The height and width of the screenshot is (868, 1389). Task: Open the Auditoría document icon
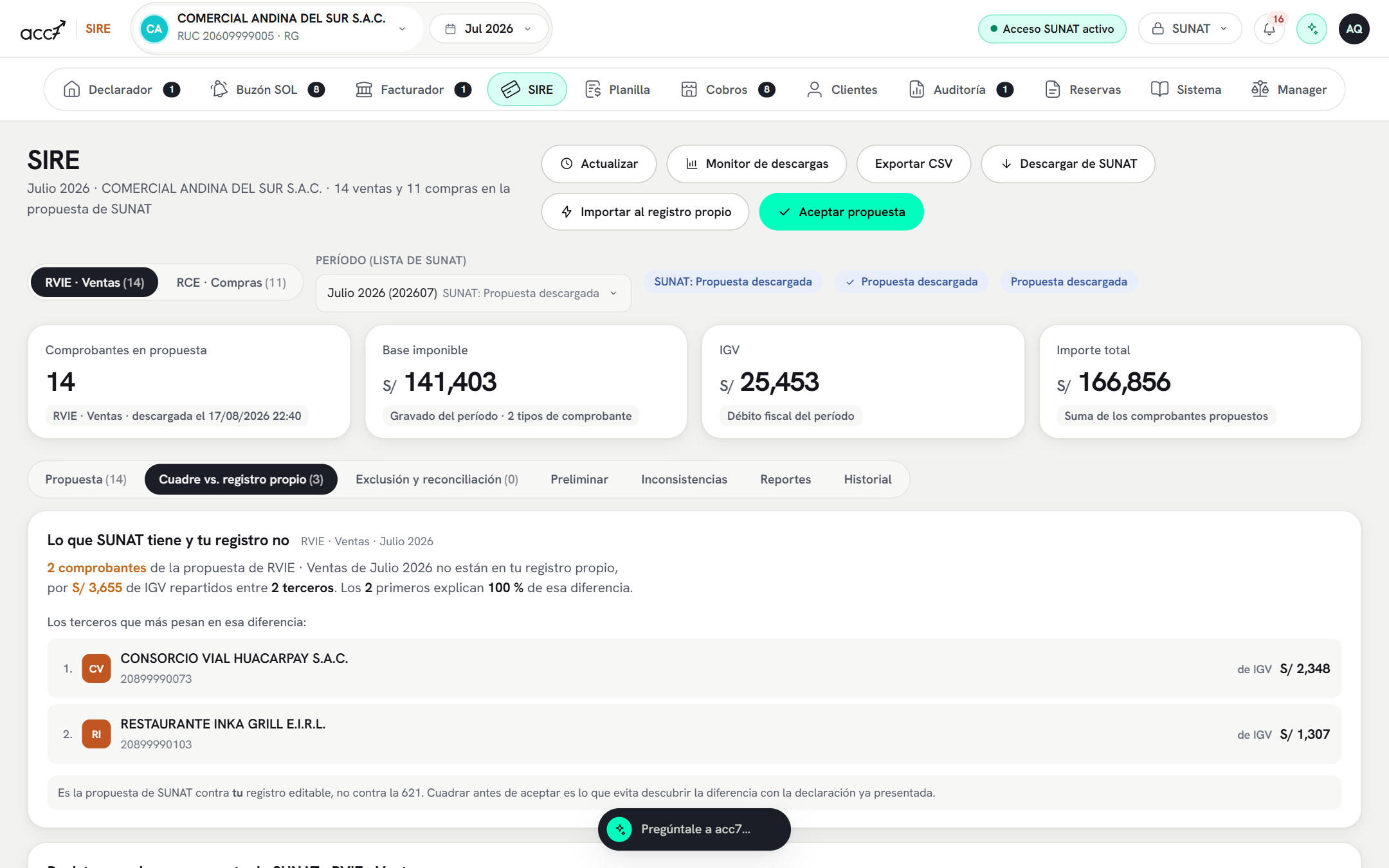click(917, 89)
